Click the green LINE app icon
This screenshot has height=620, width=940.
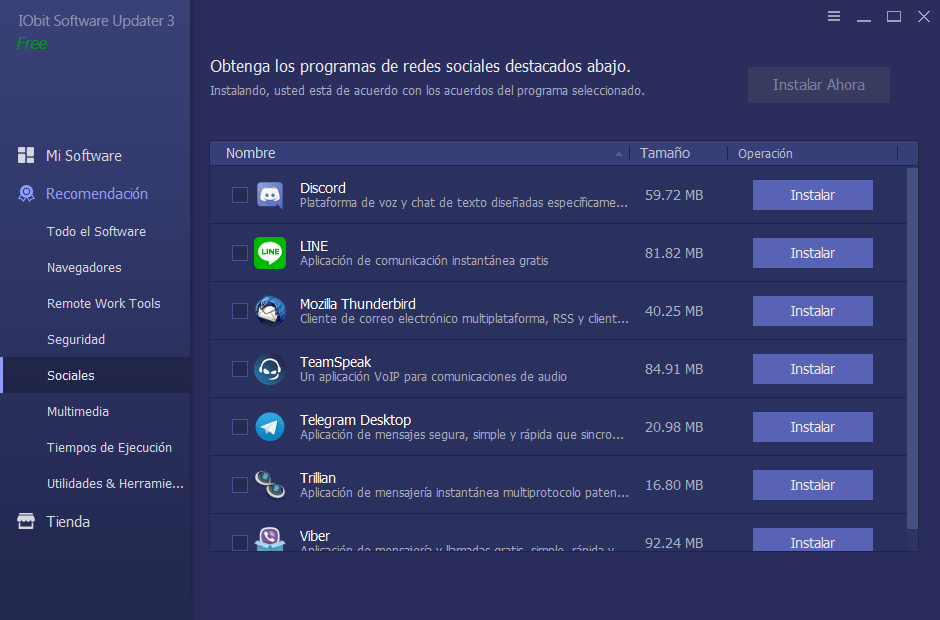pos(270,253)
